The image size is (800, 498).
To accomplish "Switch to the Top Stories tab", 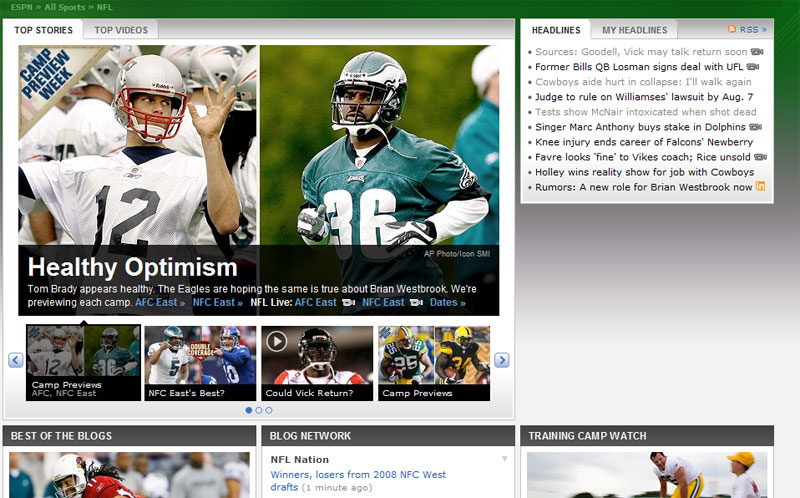I will tap(43, 30).
